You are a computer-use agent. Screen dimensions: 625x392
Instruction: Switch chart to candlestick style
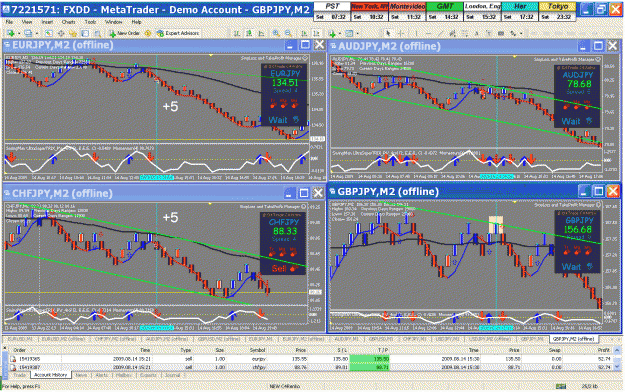click(249, 33)
